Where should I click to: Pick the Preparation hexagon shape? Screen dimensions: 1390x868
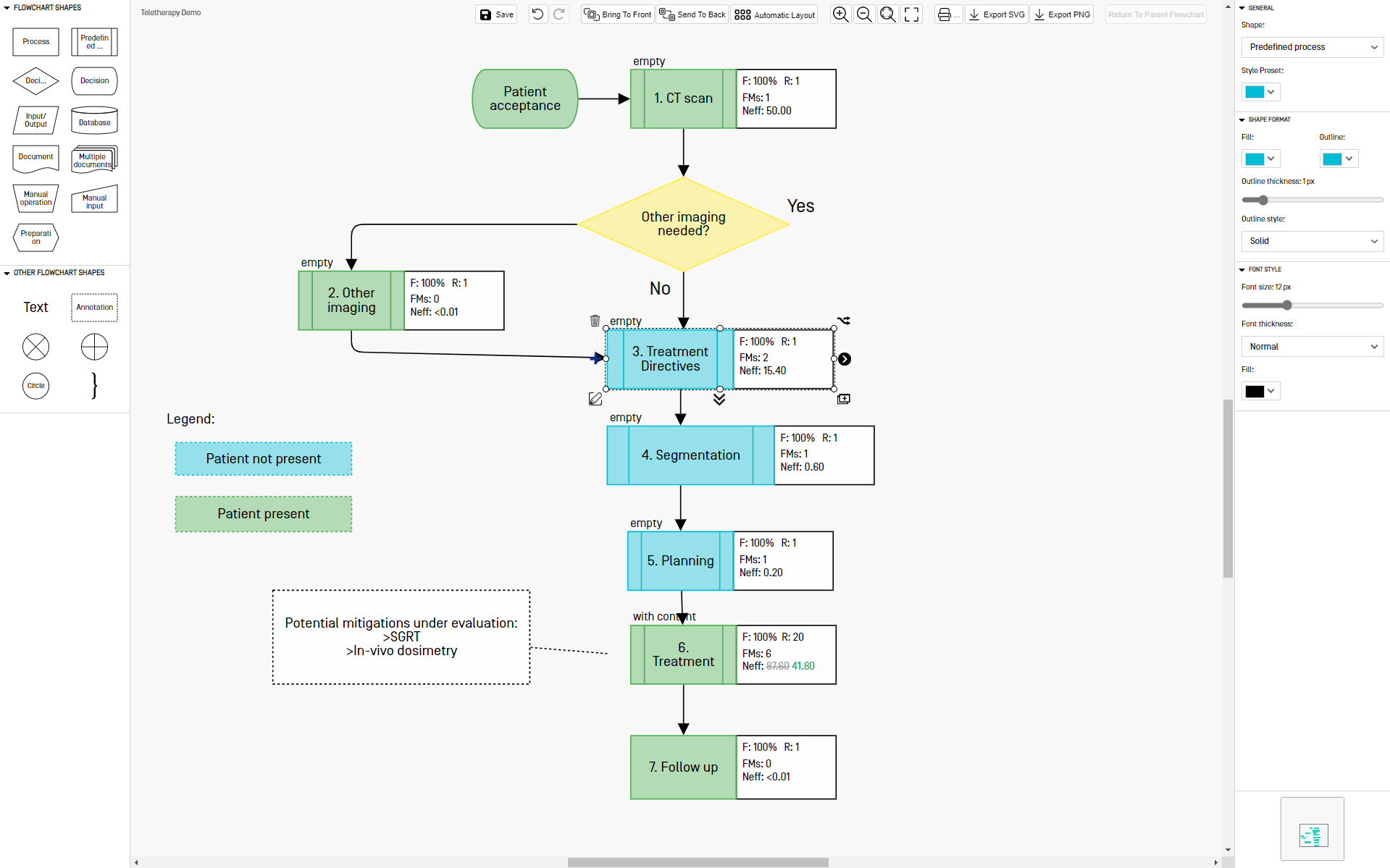(x=35, y=237)
